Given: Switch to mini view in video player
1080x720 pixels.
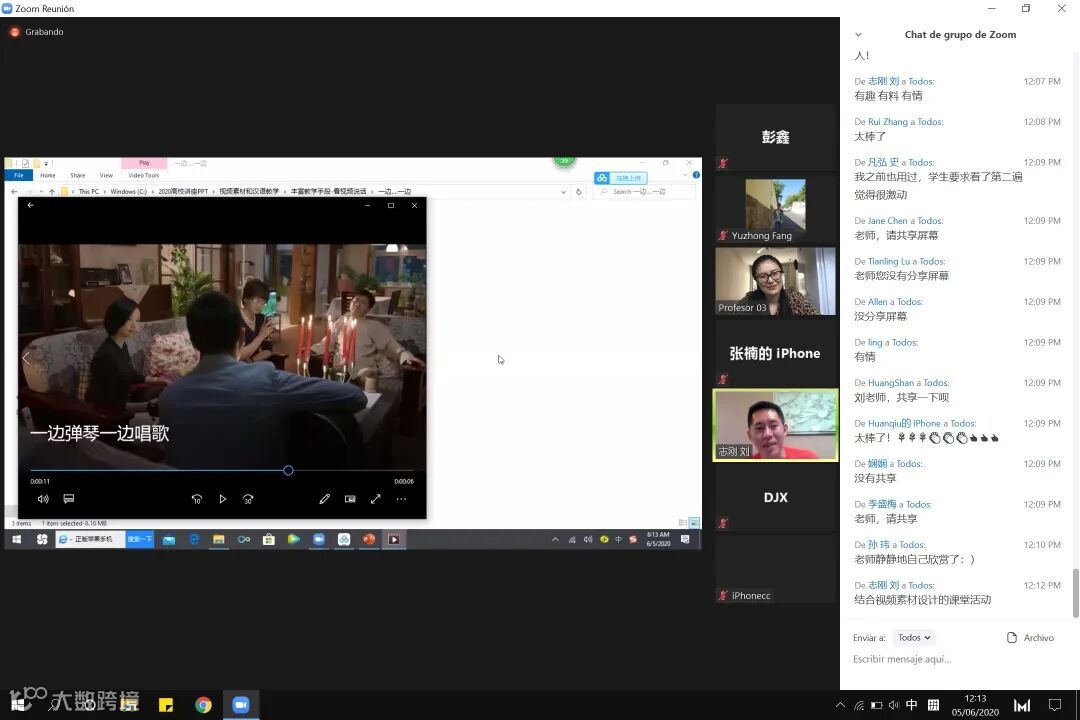Looking at the screenshot, I should pos(350,499).
